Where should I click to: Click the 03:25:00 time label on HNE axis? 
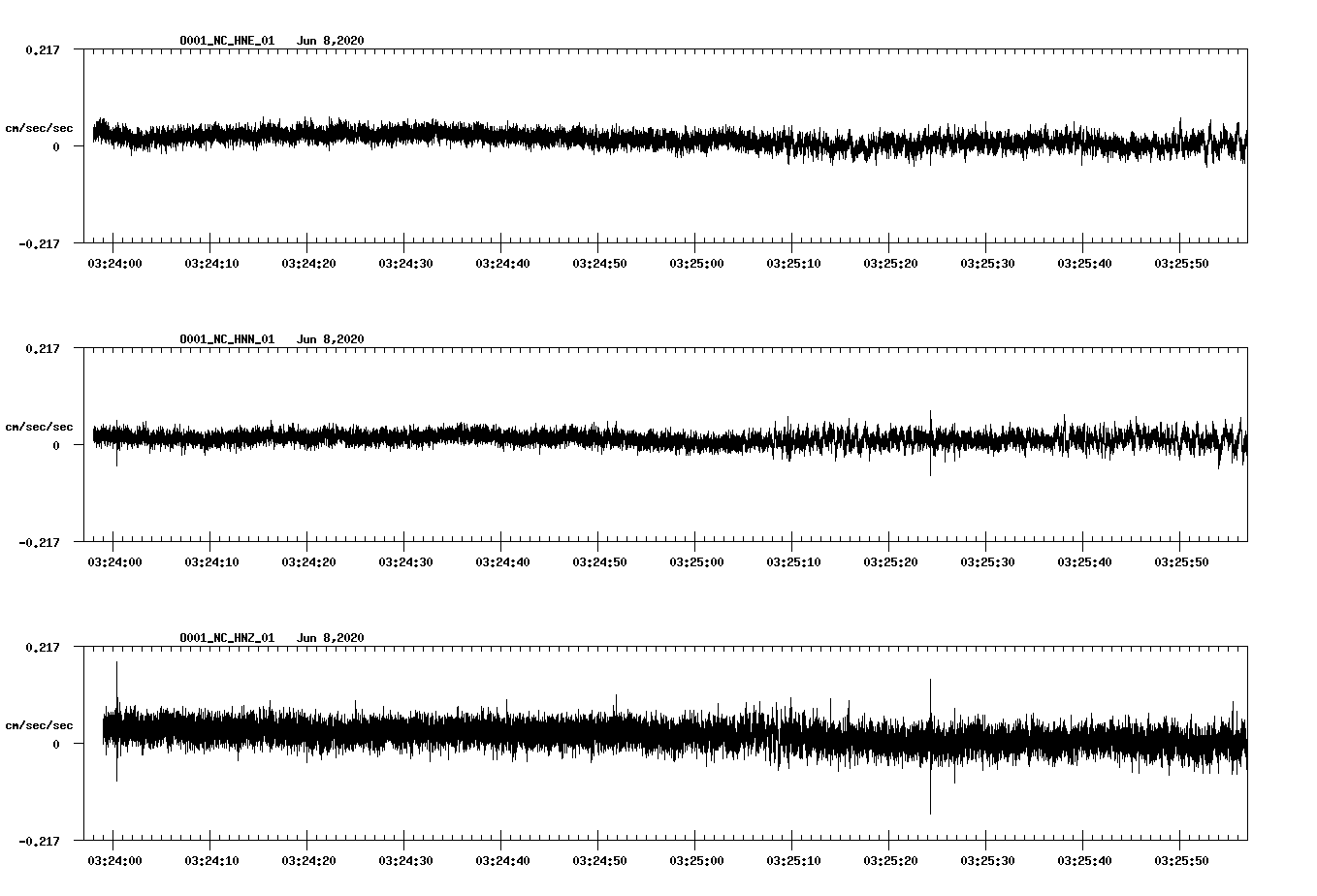[x=696, y=263]
